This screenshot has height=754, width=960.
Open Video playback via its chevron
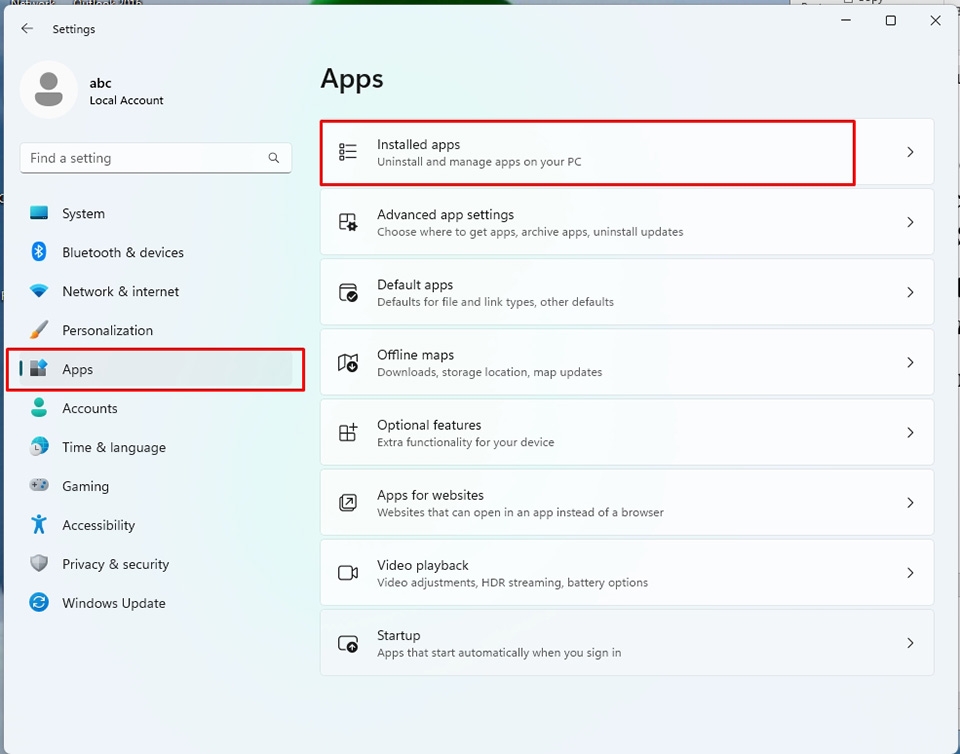pos(910,573)
